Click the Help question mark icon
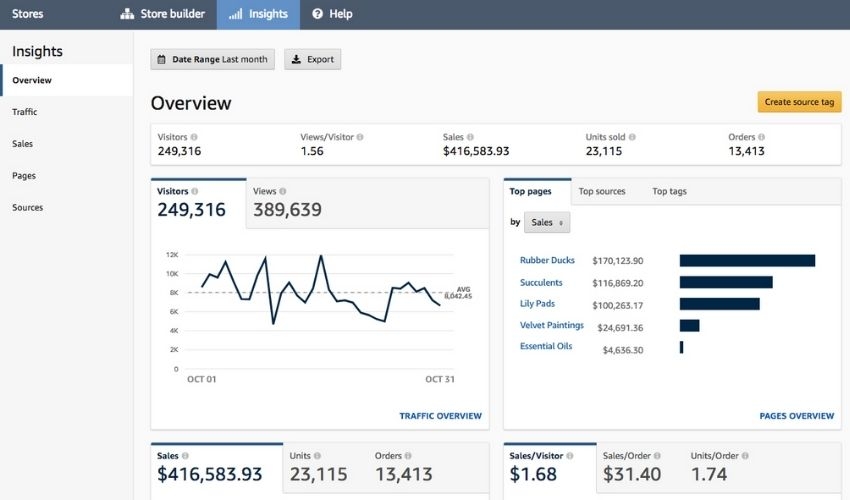 click(x=317, y=14)
